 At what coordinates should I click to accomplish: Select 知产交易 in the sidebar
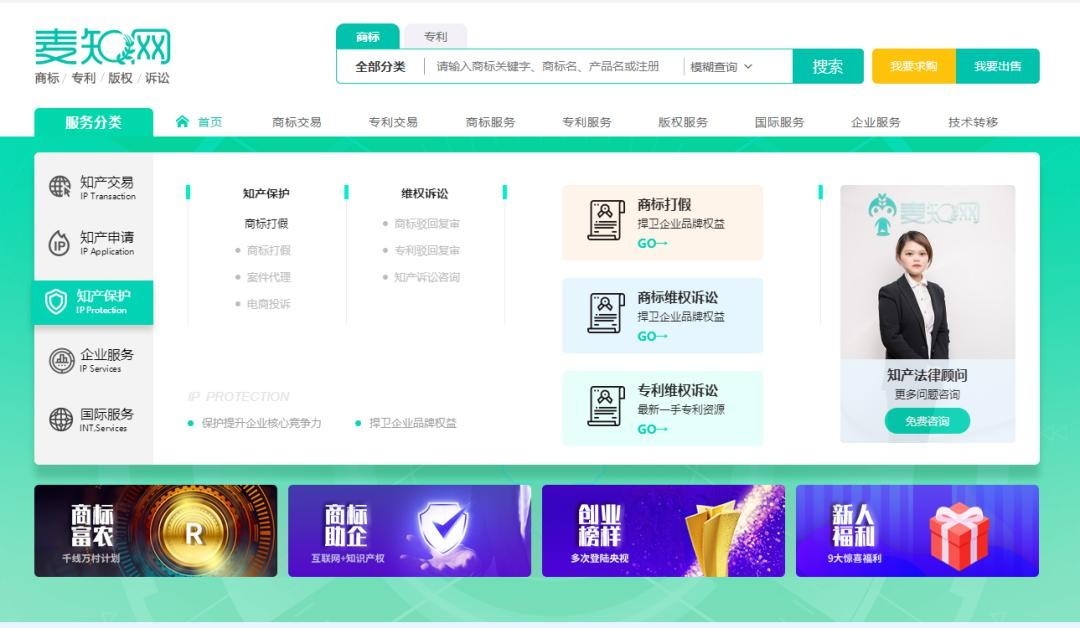tap(94, 187)
